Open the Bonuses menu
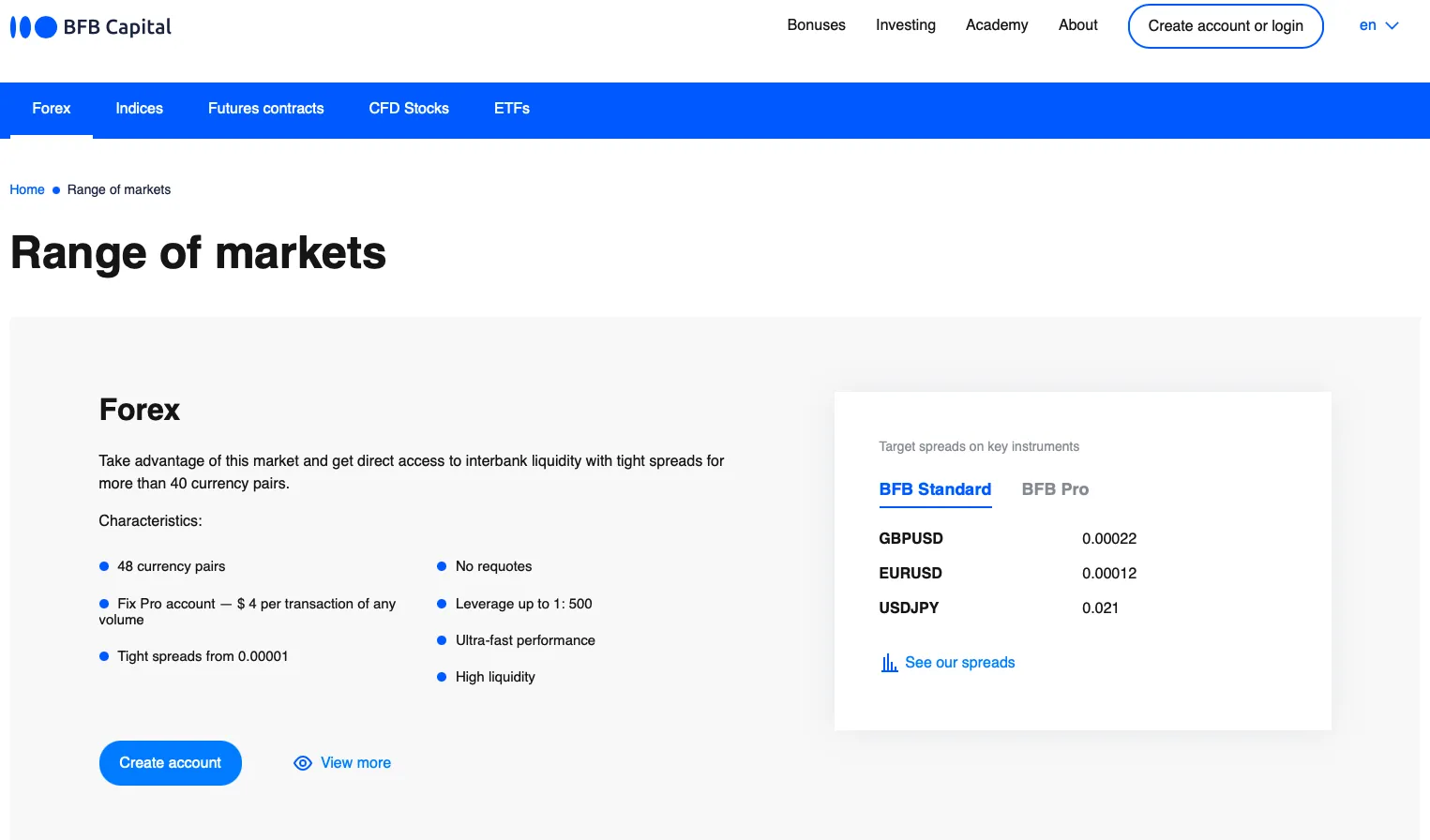 816,25
